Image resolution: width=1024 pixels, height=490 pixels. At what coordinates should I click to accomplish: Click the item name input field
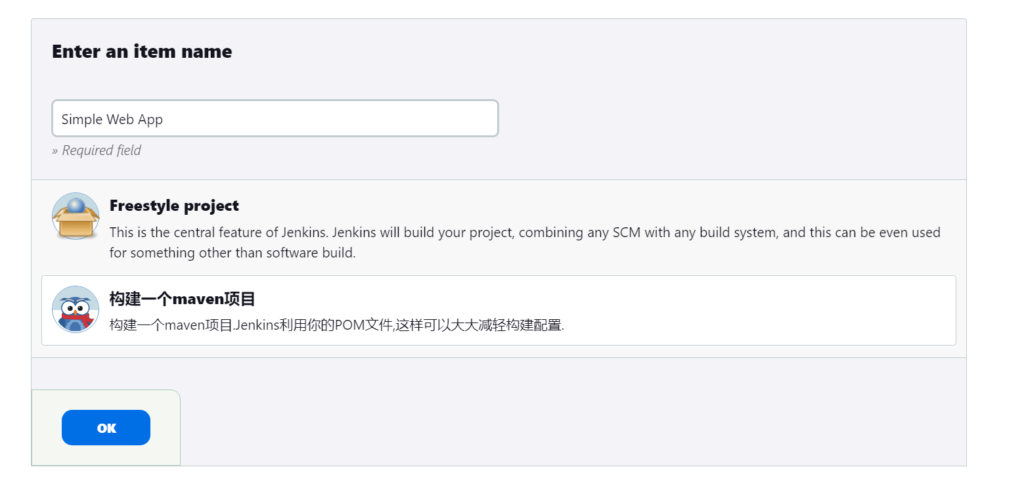click(275, 118)
